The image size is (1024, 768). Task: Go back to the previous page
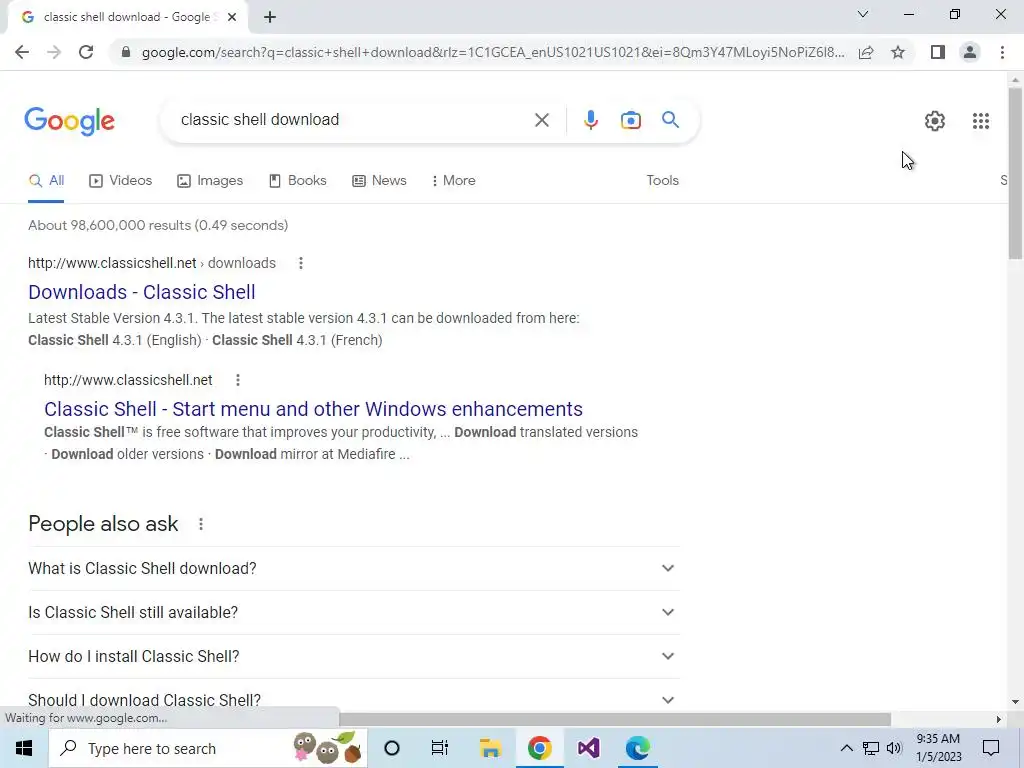(22, 52)
